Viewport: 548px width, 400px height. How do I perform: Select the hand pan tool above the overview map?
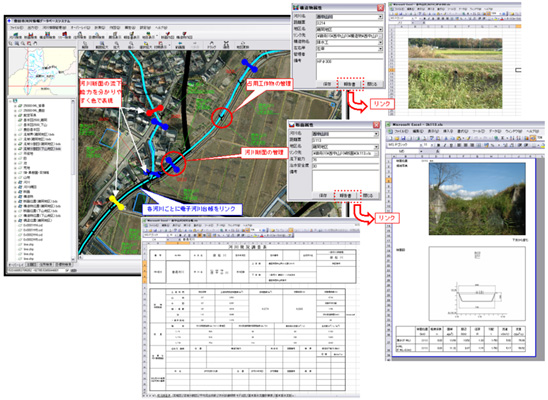click(35, 44)
